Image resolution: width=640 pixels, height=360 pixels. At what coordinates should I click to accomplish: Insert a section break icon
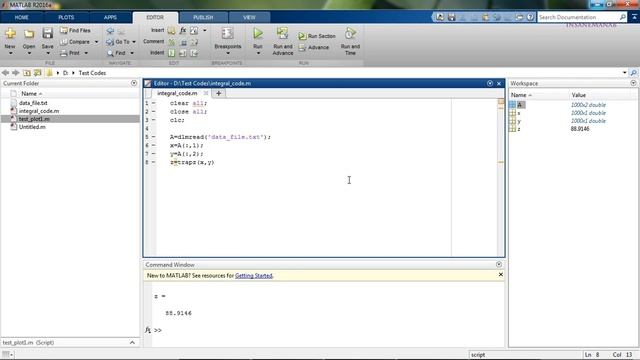click(171, 31)
